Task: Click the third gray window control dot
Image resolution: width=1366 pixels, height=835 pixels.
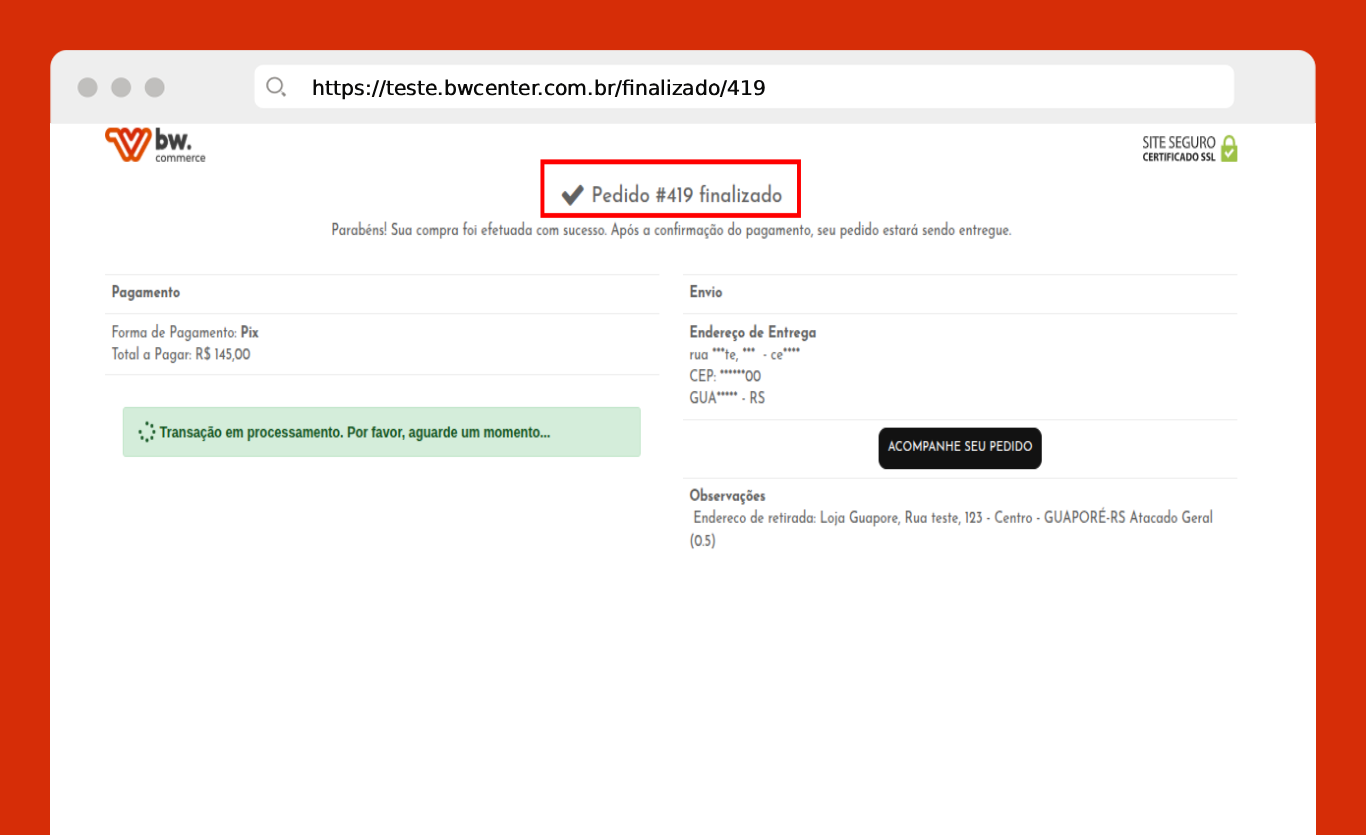Action: pos(154,87)
